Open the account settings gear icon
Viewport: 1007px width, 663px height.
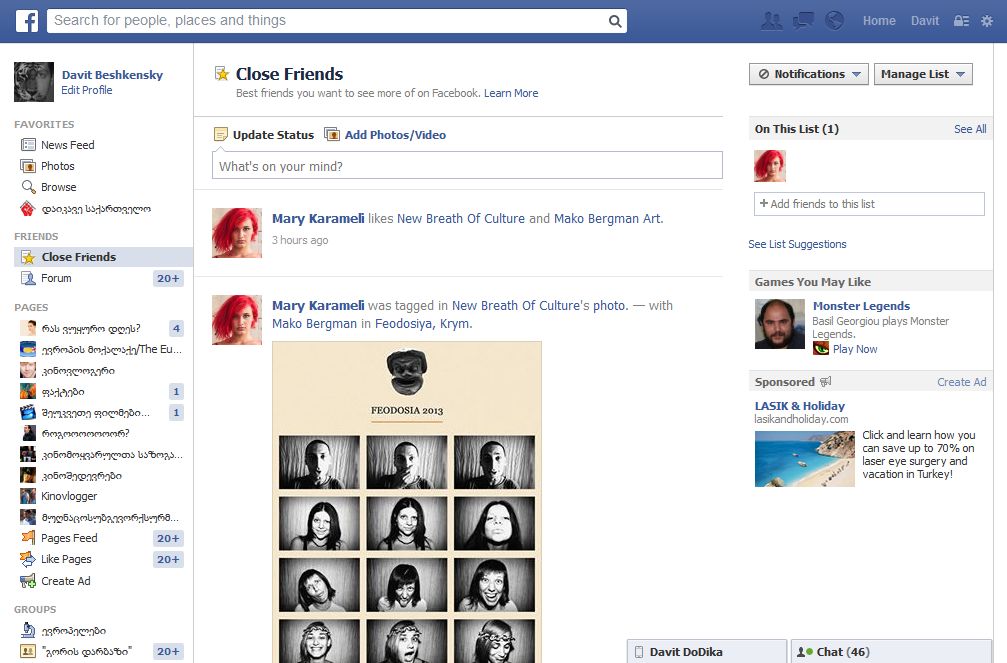(x=988, y=21)
